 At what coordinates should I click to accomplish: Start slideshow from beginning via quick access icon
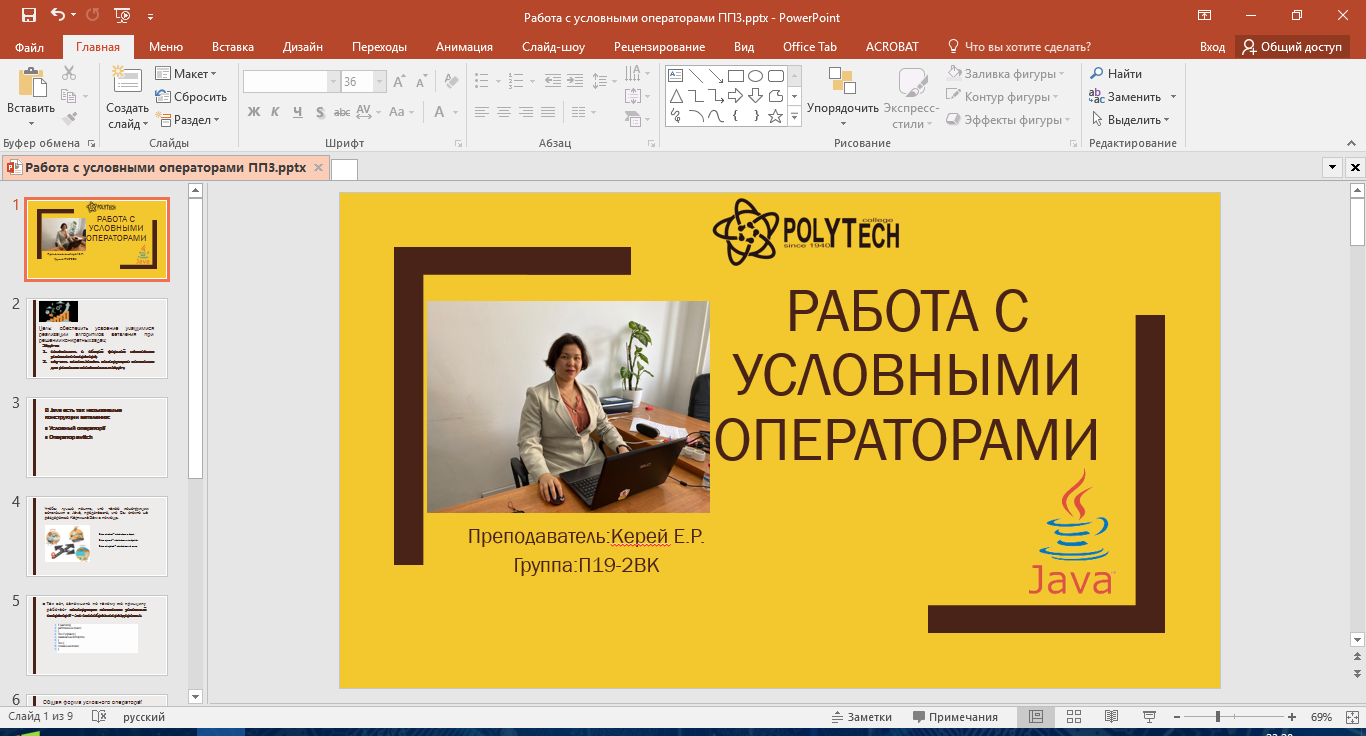[x=123, y=16]
